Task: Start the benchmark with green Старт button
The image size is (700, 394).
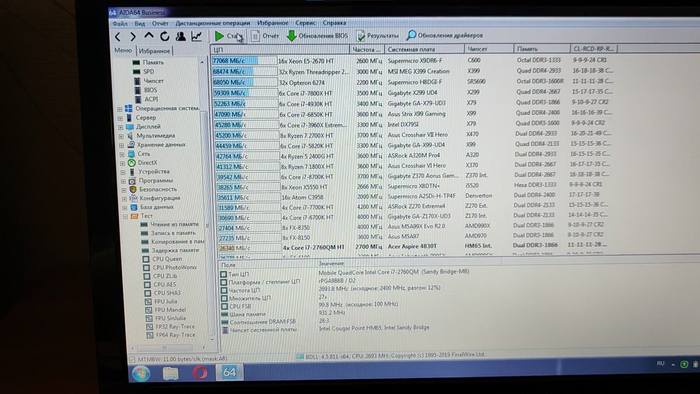Action: click(x=229, y=36)
